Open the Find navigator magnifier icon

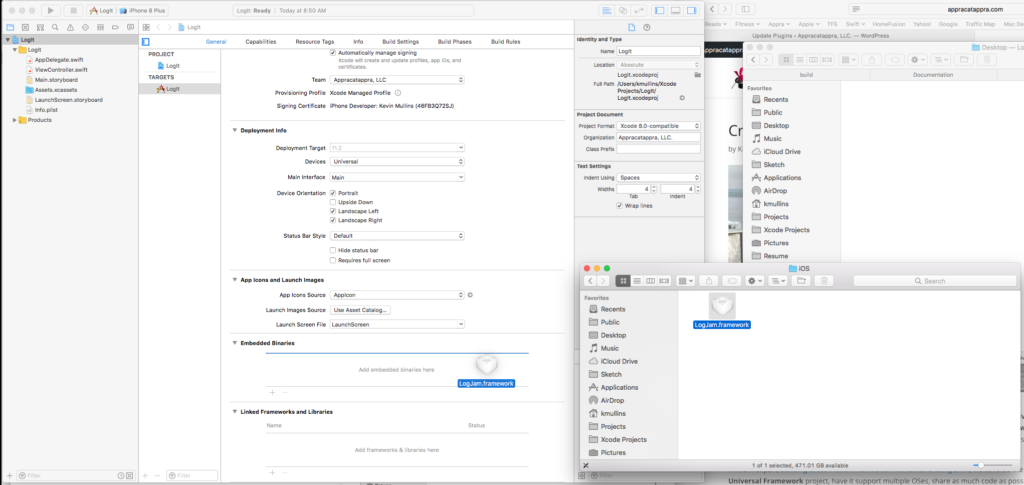pyautogui.click(x=55, y=27)
